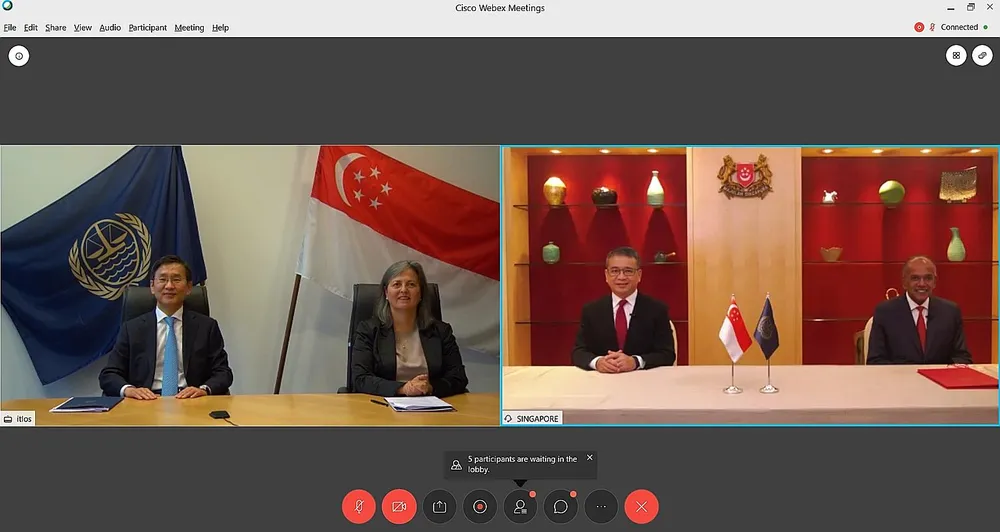Expand the Meeting menu
Screen dimensions: 1000x532
(189, 27)
